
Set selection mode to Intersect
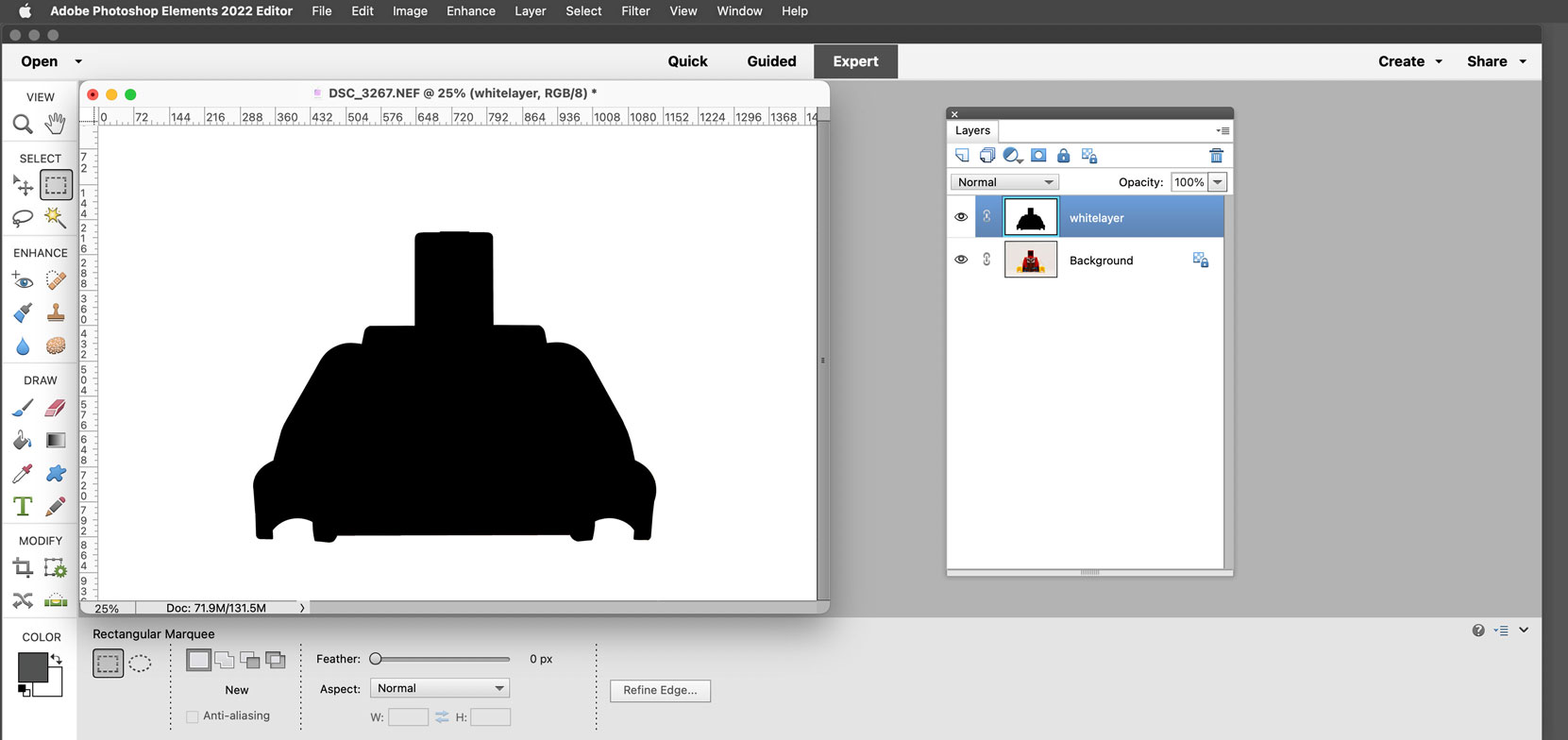[276, 660]
